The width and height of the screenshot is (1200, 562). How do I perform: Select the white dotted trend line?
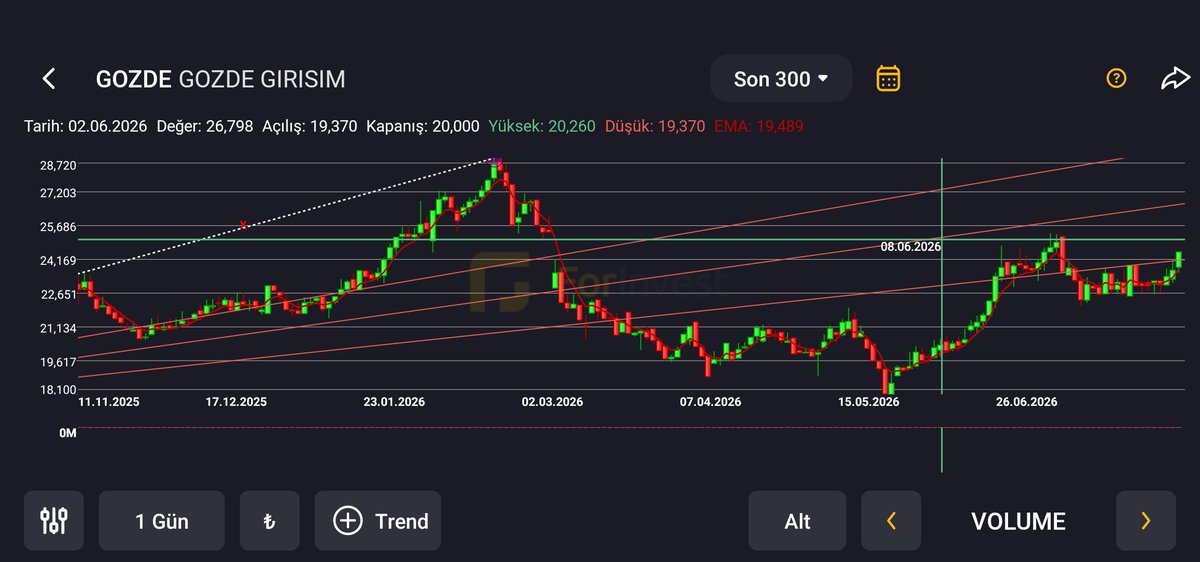tap(288, 216)
